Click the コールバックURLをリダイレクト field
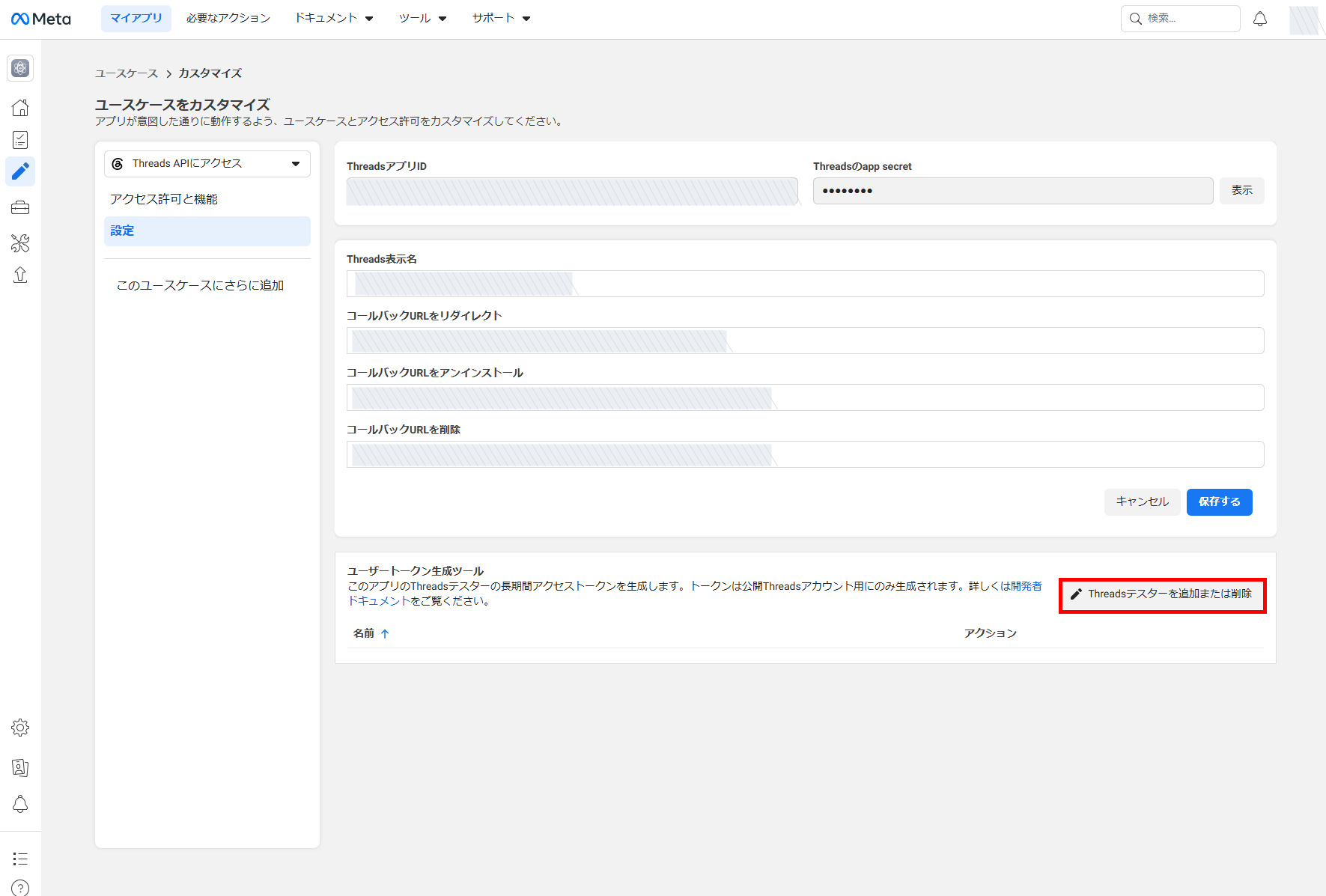This screenshot has width=1326, height=896. [x=806, y=341]
